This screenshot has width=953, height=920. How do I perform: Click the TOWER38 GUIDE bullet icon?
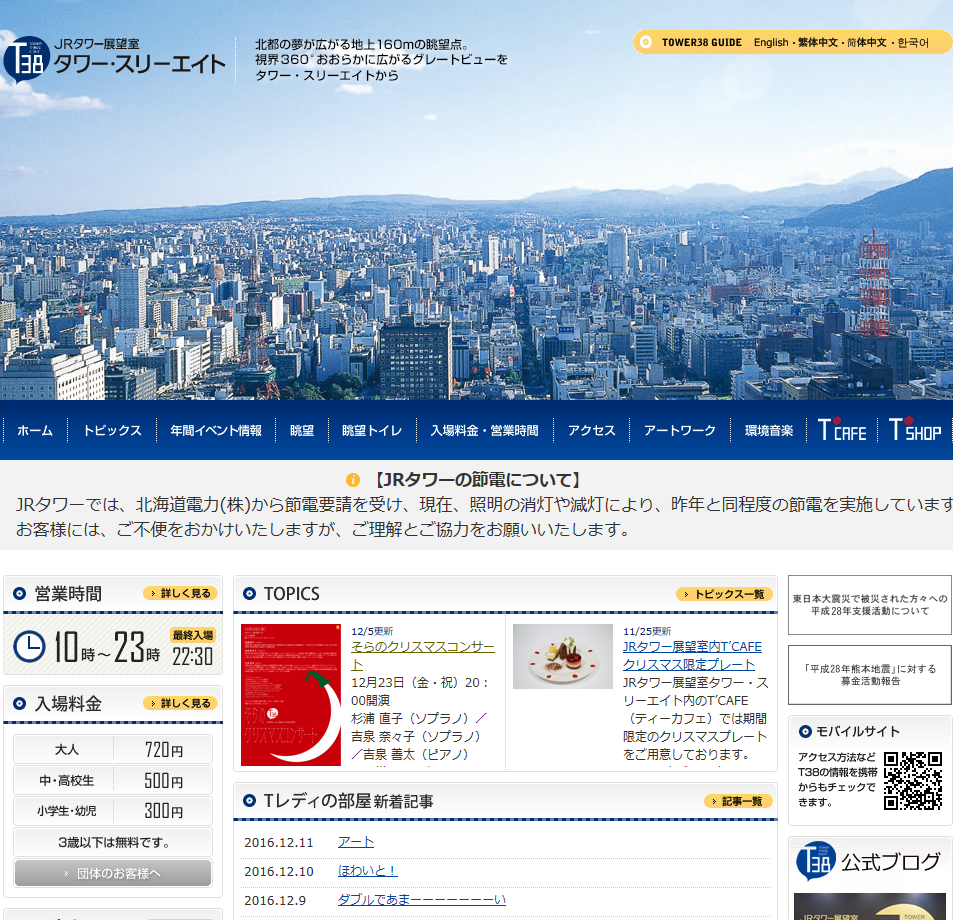pyautogui.click(x=646, y=42)
